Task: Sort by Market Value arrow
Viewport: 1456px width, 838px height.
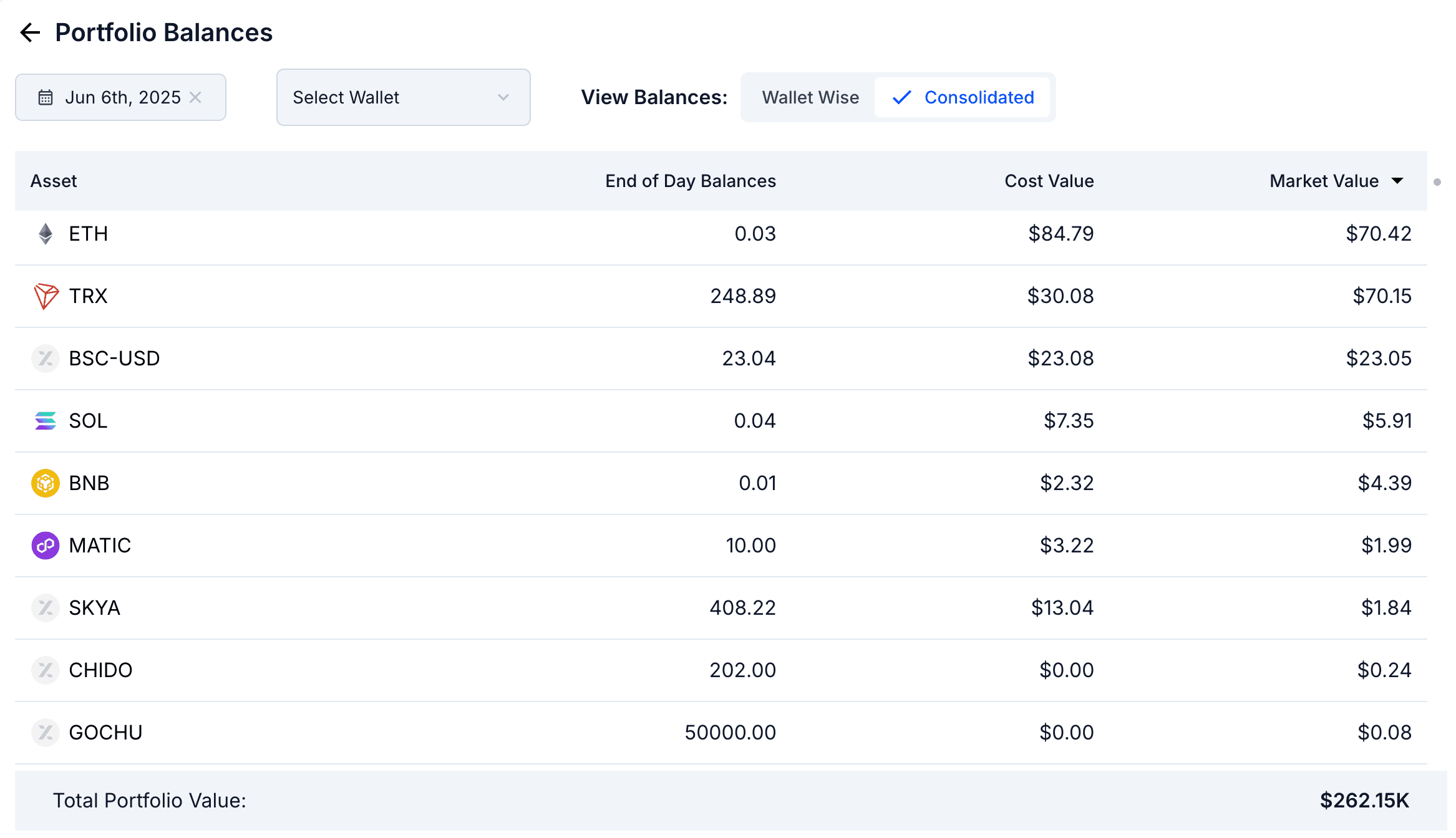Action: [x=1397, y=181]
